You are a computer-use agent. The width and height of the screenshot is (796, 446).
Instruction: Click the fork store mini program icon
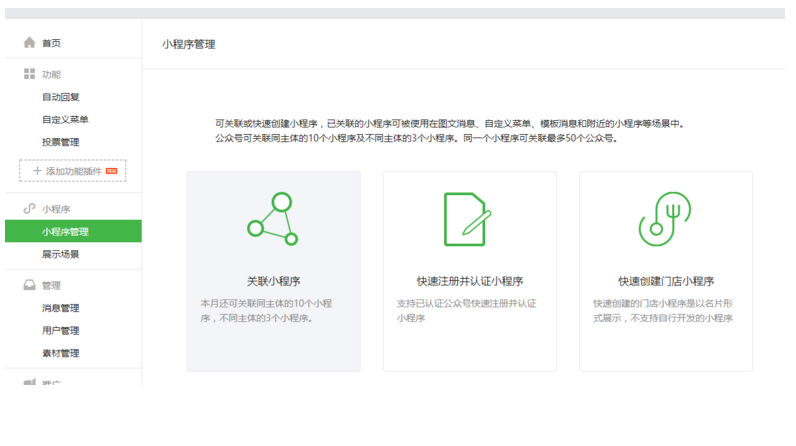(x=665, y=219)
